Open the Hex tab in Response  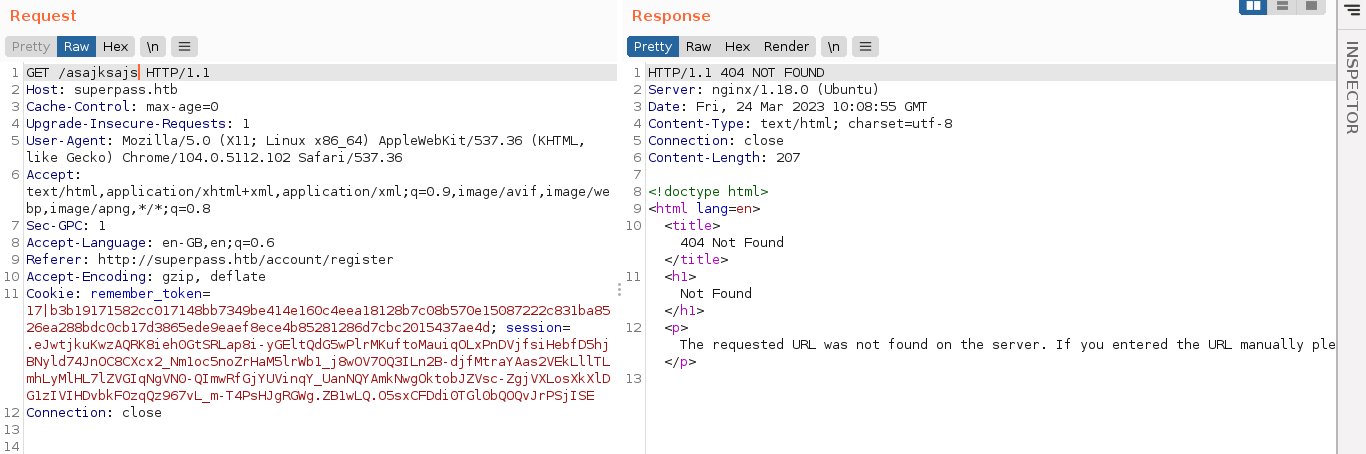[738, 46]
